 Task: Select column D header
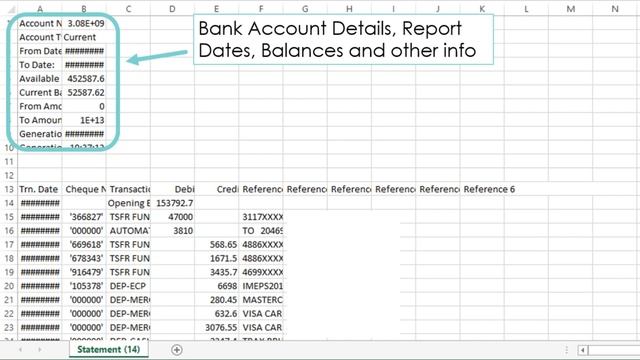tap(172, 9)
